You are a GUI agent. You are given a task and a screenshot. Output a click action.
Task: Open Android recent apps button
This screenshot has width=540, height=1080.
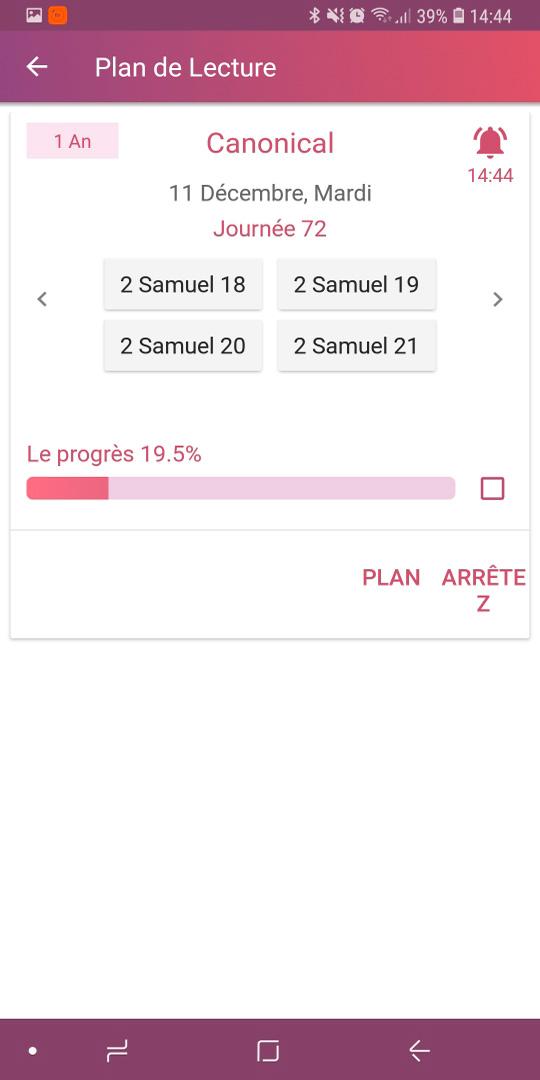(x=117, y=1050)
